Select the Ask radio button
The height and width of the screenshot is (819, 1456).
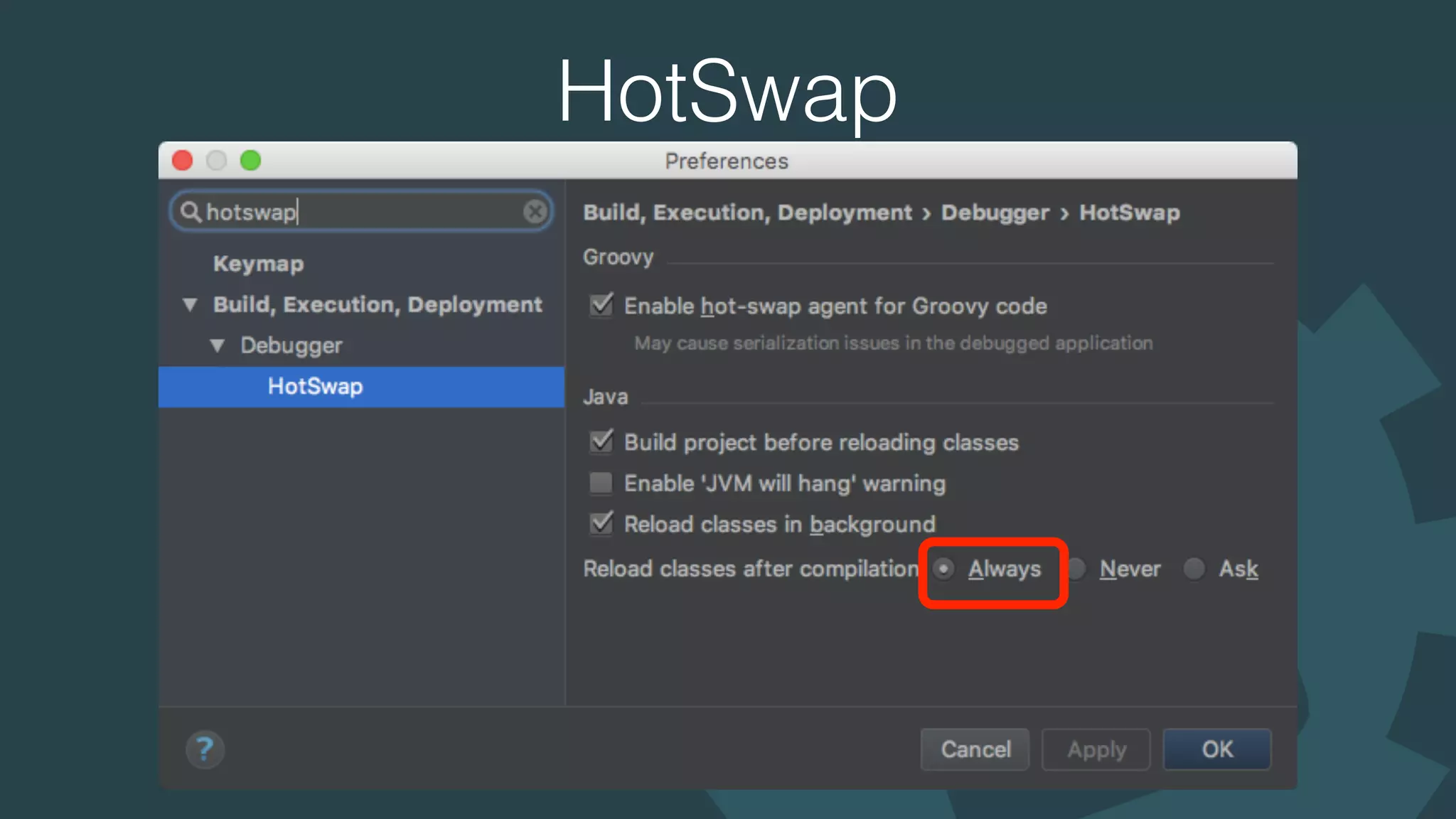click(1194, 569)
